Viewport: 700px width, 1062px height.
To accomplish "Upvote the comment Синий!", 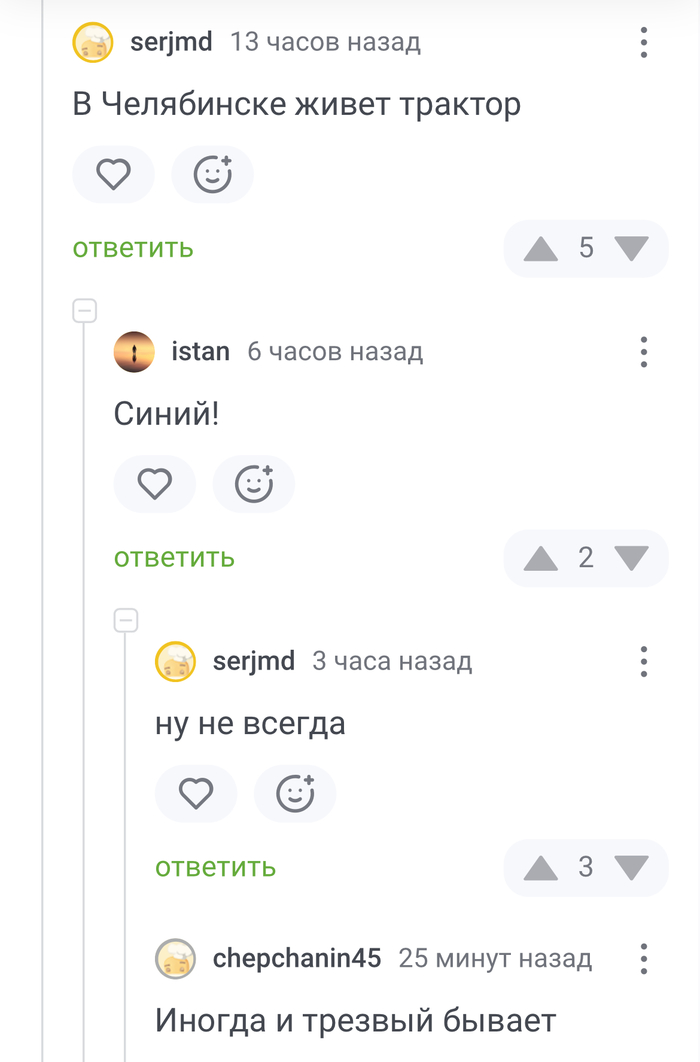I will tap(540, 558).
